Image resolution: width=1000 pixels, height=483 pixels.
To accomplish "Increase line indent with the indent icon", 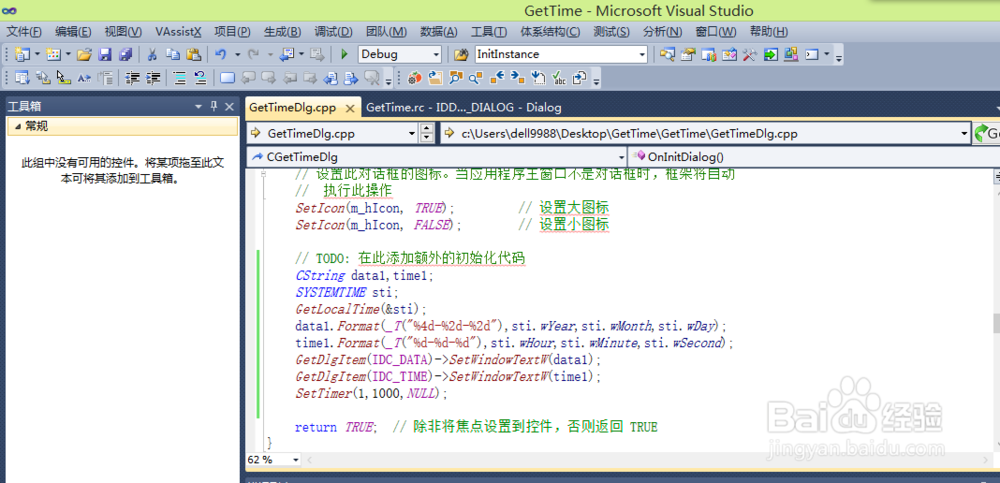I will tap(153, 78).
